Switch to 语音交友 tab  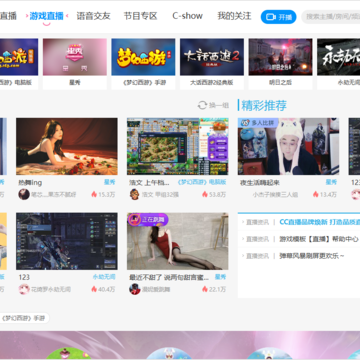pyautogui.click(x=93, y=16)
